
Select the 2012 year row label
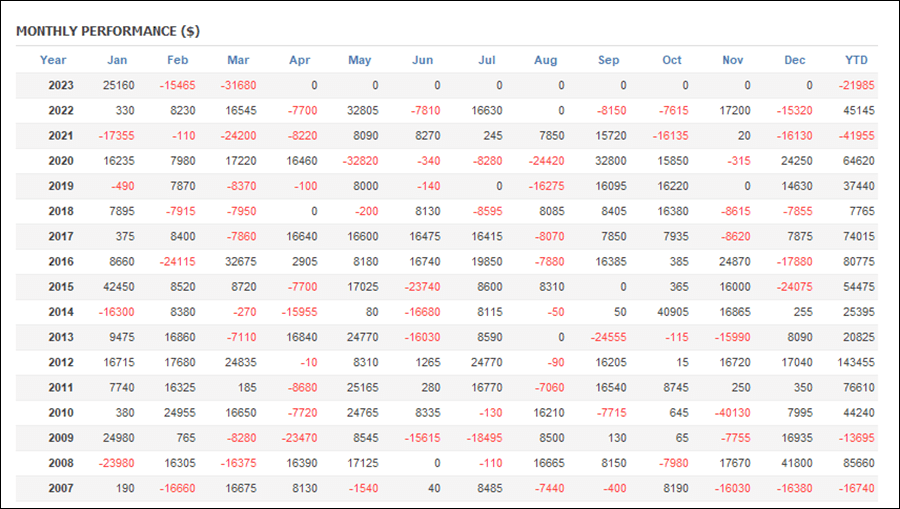coord(61,363)
